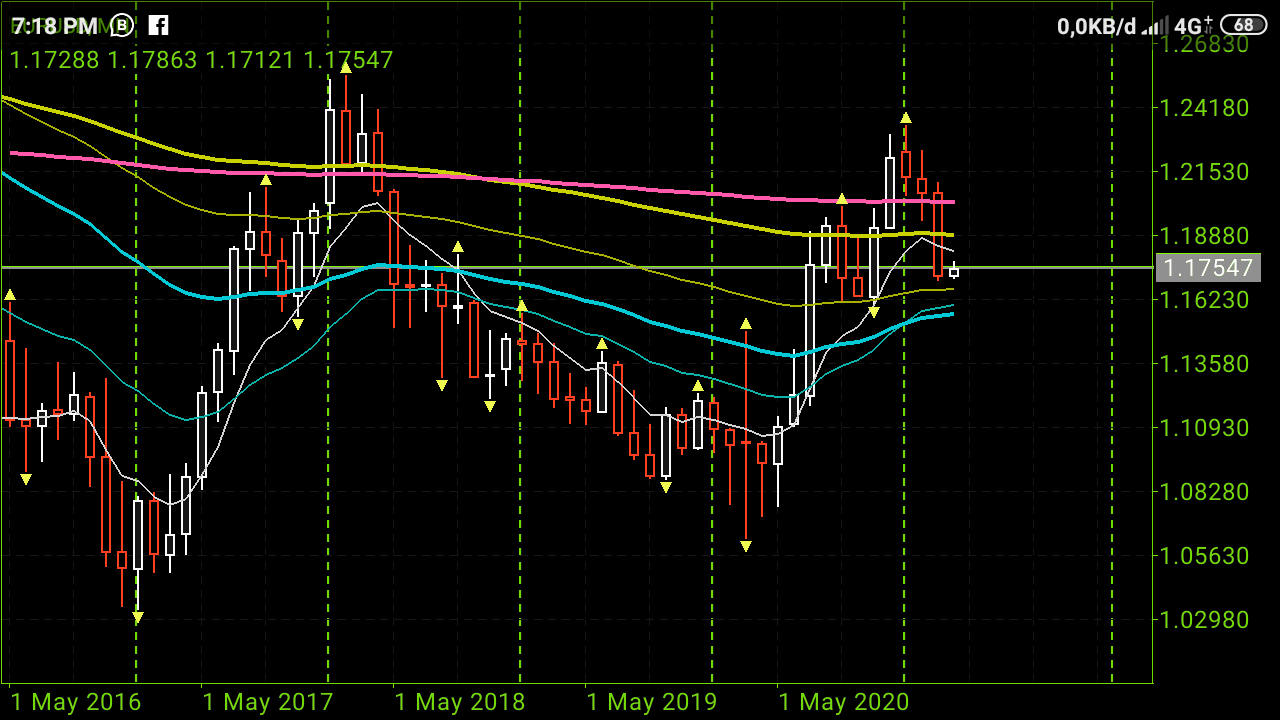Select the open price value 1.17288
The image size is (1280, 720).
[54, 60]
